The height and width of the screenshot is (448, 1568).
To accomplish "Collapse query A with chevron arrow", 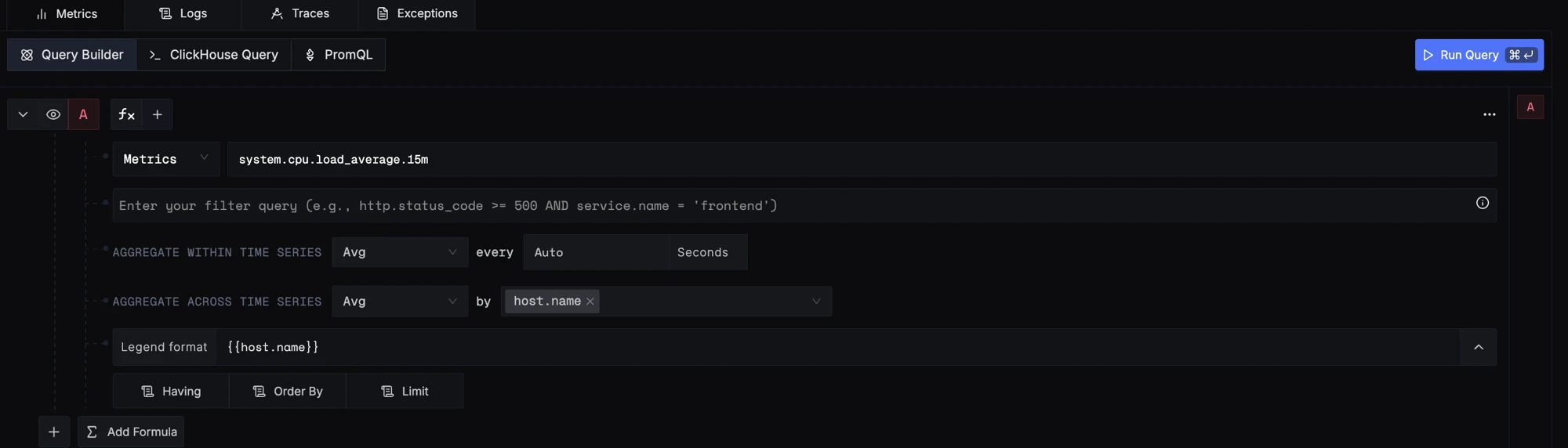I will 23,114.
